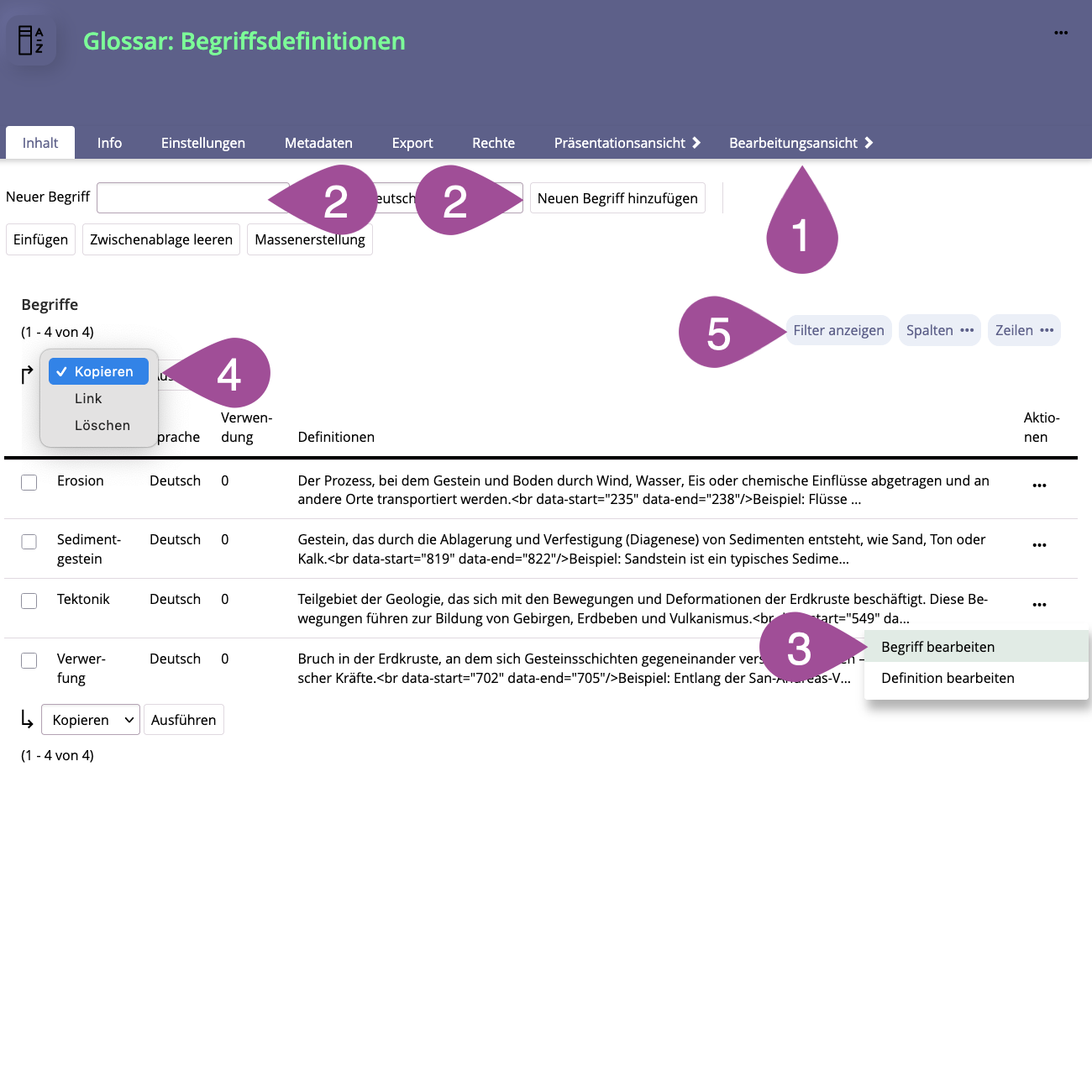Open actions menu for Tektonik row
The height and width of the screenshot is (1092, 1092).
(x=1039, y=605)
